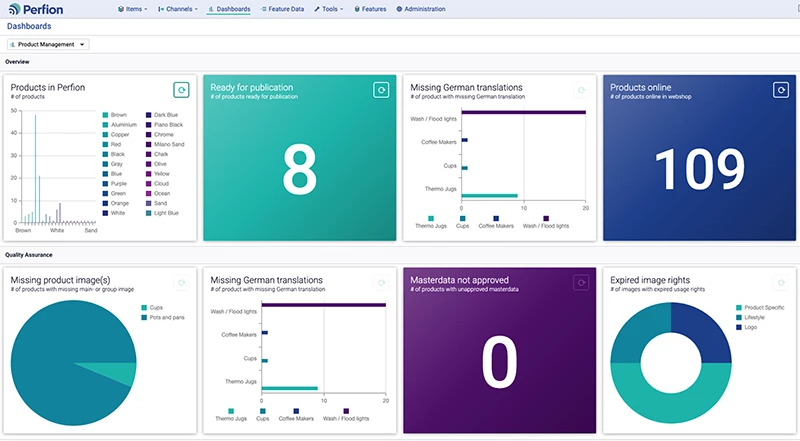Toggle Lifestyle donut legend entry
This screenshot has width=800, height=441.
tap(750, 317)
